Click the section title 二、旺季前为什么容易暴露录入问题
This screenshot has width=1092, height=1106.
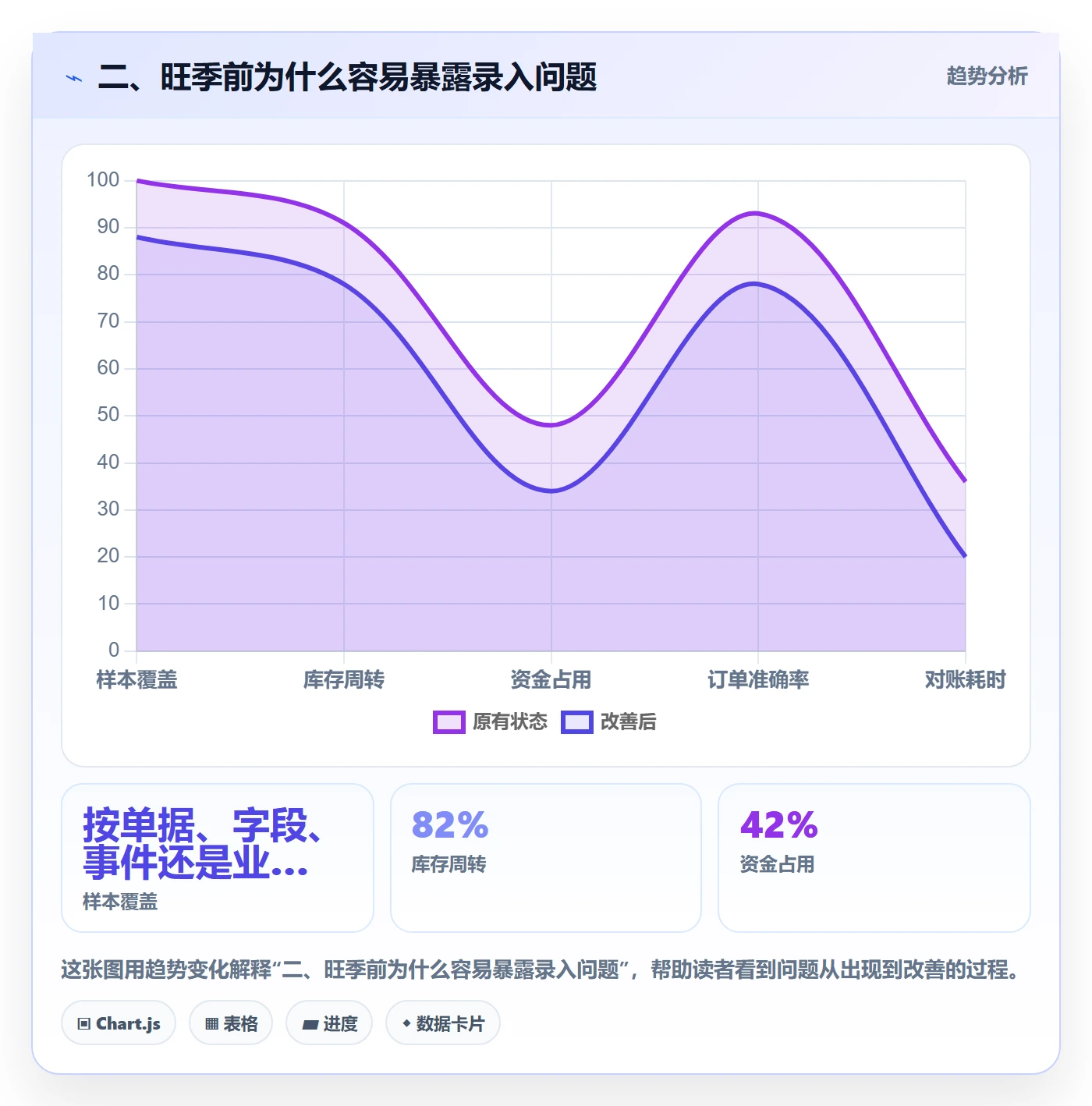[x=347, y=77]
